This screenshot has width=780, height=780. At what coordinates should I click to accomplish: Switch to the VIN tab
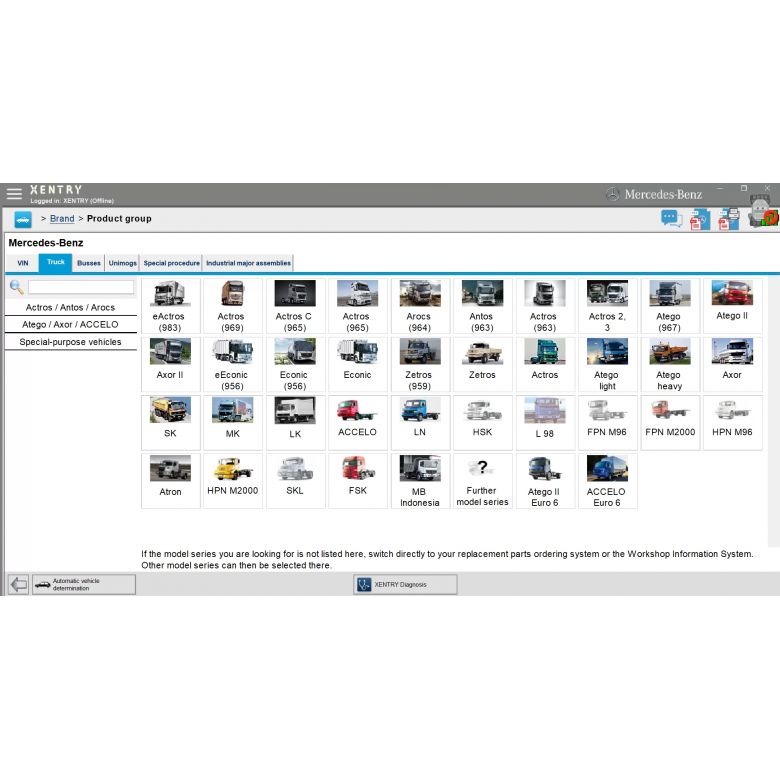(x=23, y=263)
